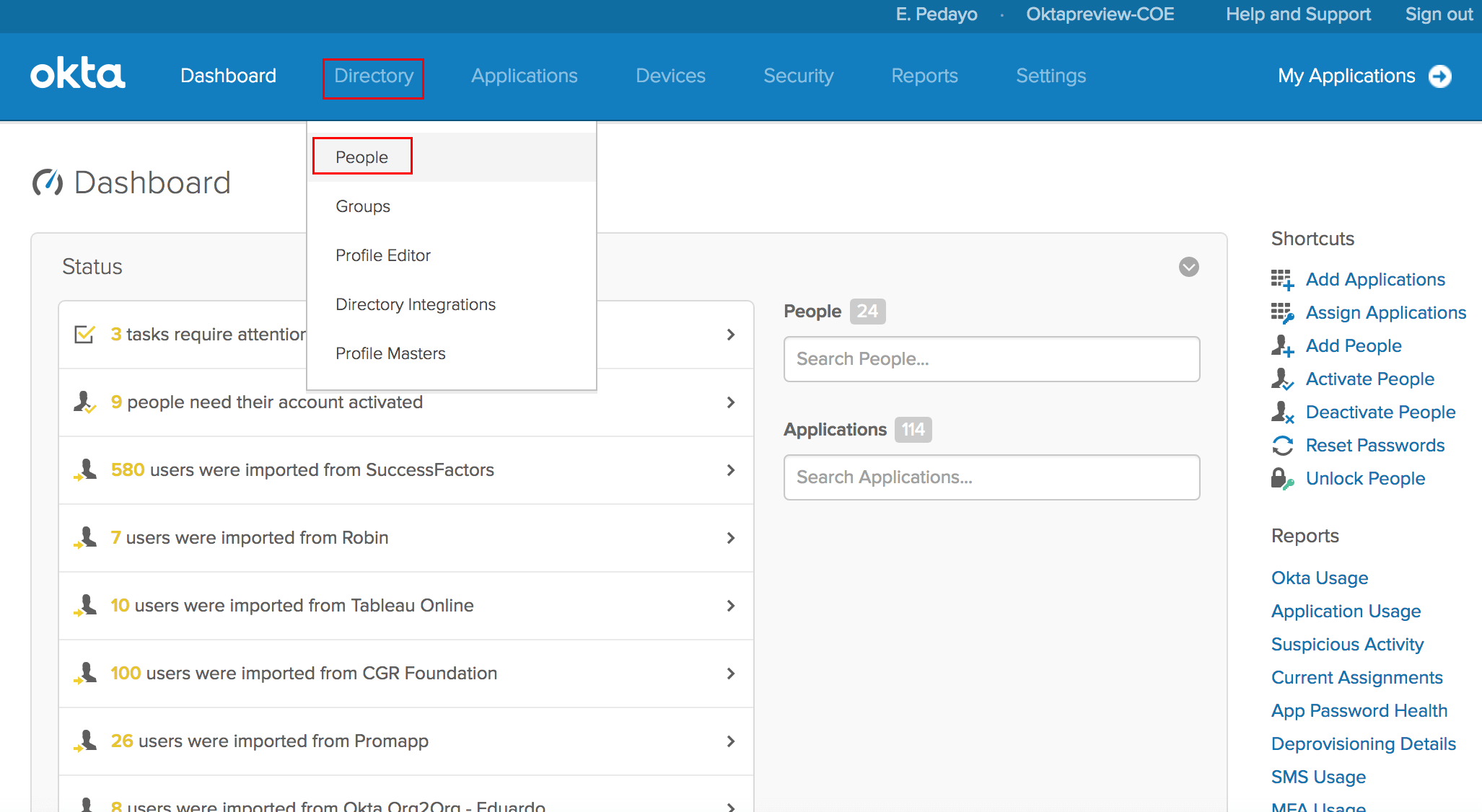The image size is (1482, 812).
Task: Open the Okta Usage report
Action: [x=1320, y=578]
